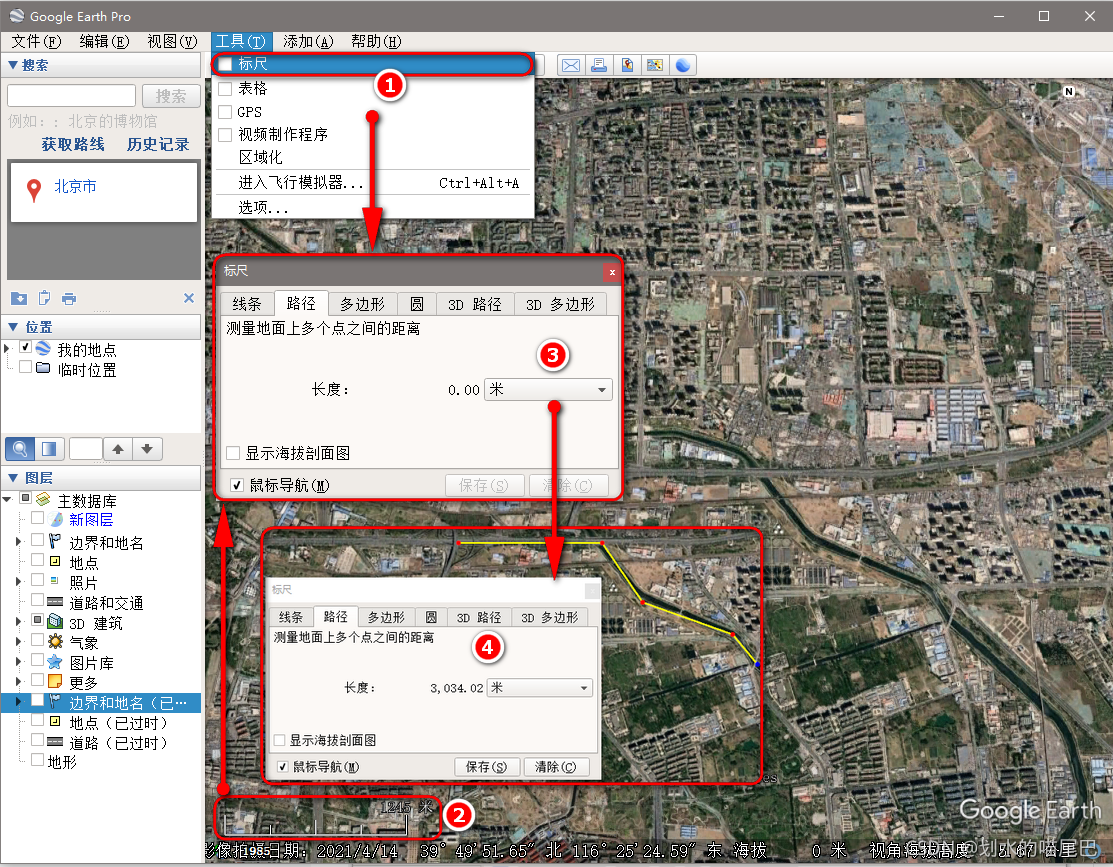Select 标尺 in the 工具 menu
Image resolution: width=1113 pixels, height=867 pixels.
coord(373,64)
